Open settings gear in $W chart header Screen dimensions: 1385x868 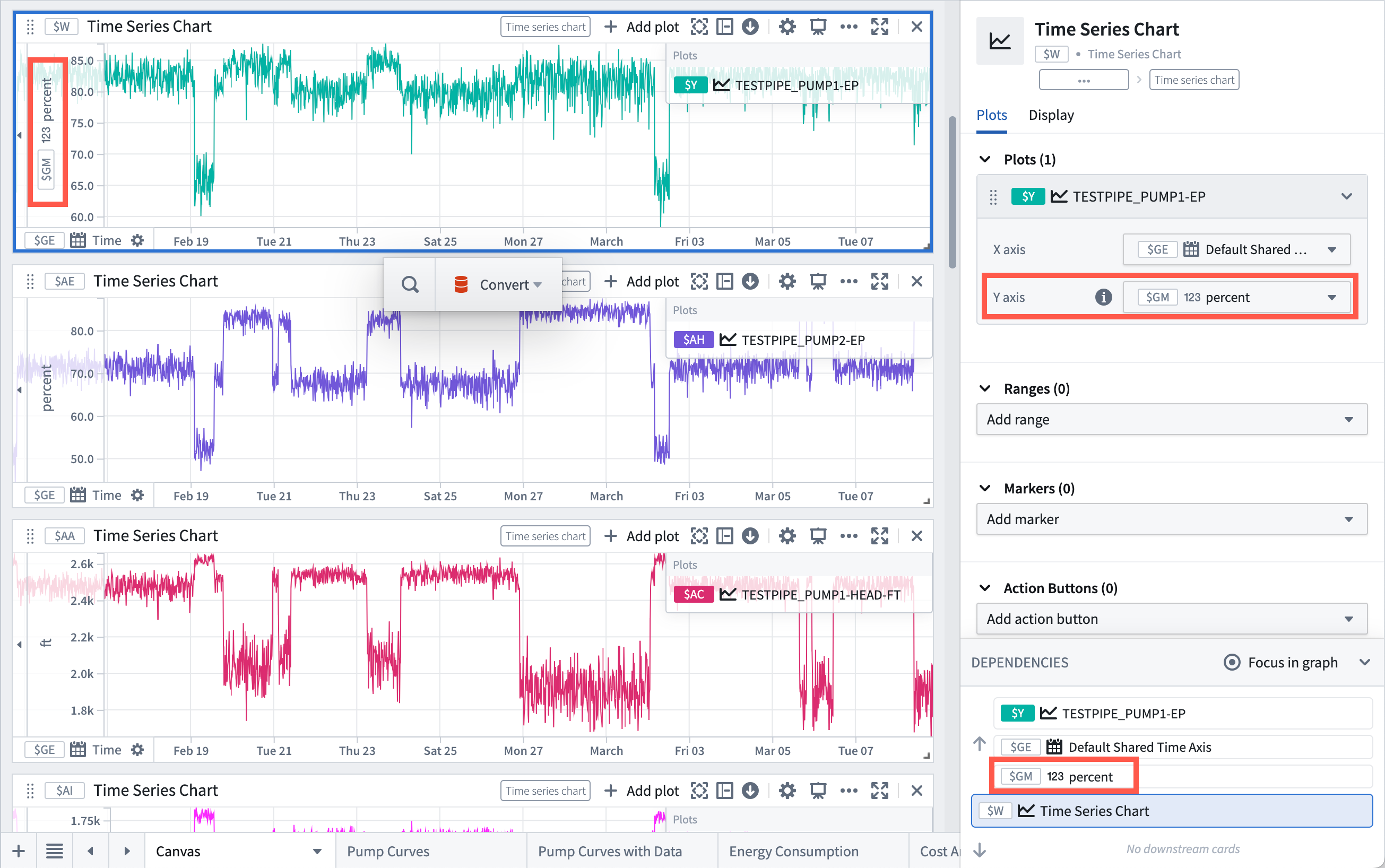click(x=787, y=27)
